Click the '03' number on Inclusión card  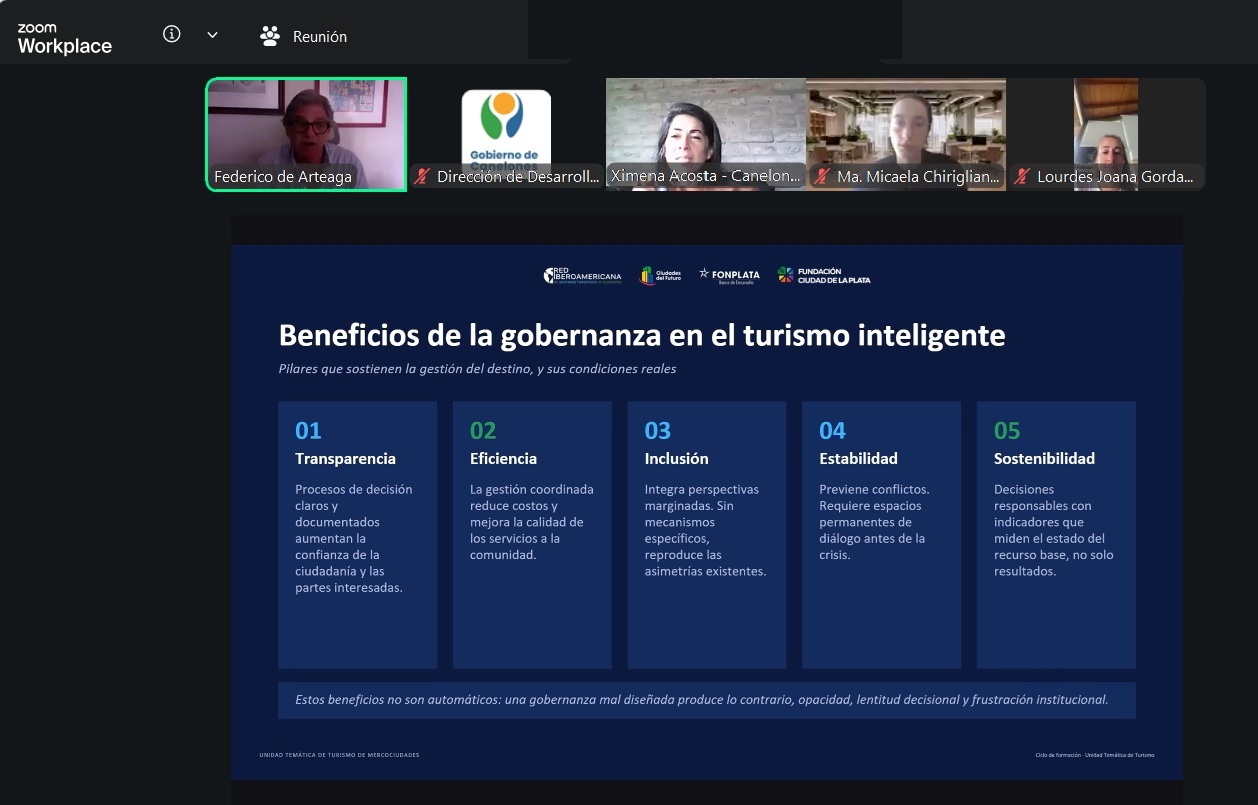[657, 431]
